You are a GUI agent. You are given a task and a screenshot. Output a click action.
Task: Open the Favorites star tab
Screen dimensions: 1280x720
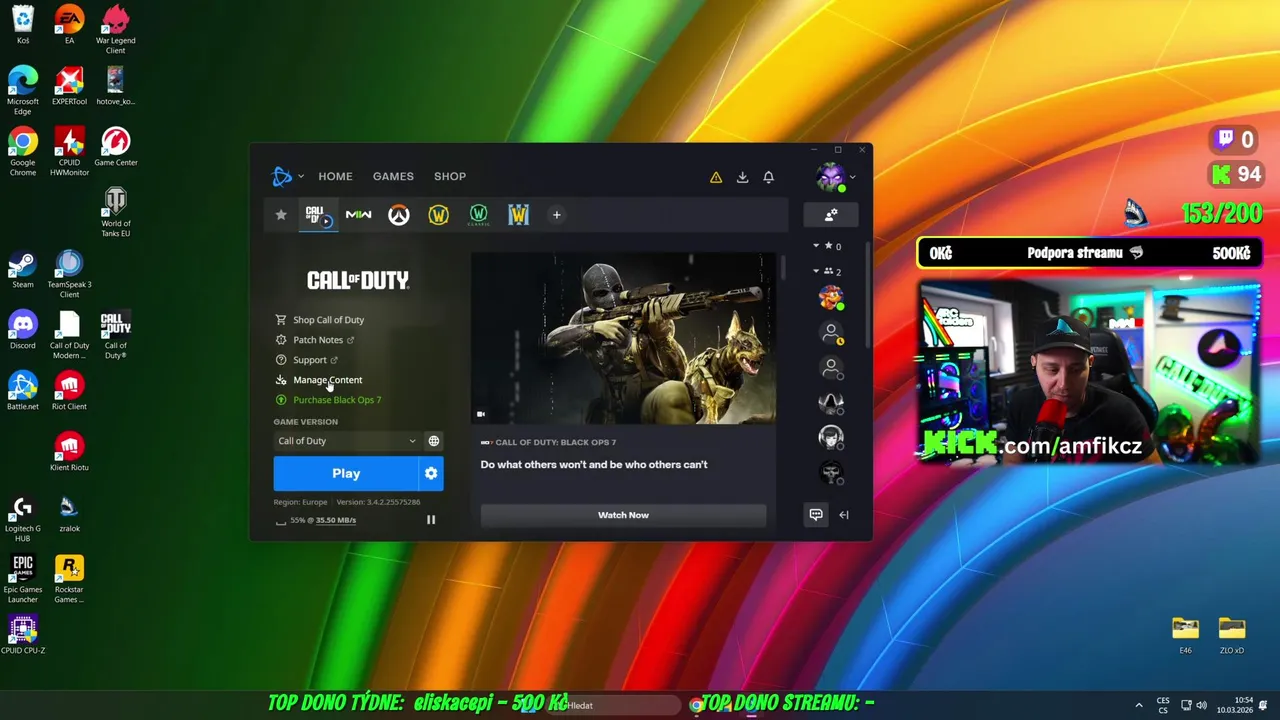point(281,215)
